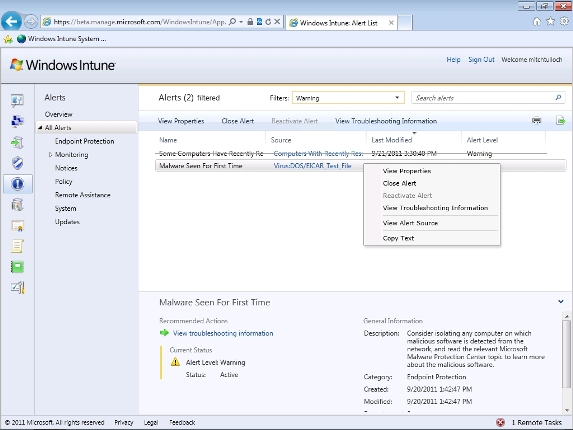Open browser tools gear icon
The height and width of the screenshot is (430, 573).
(x=565, y=22)
